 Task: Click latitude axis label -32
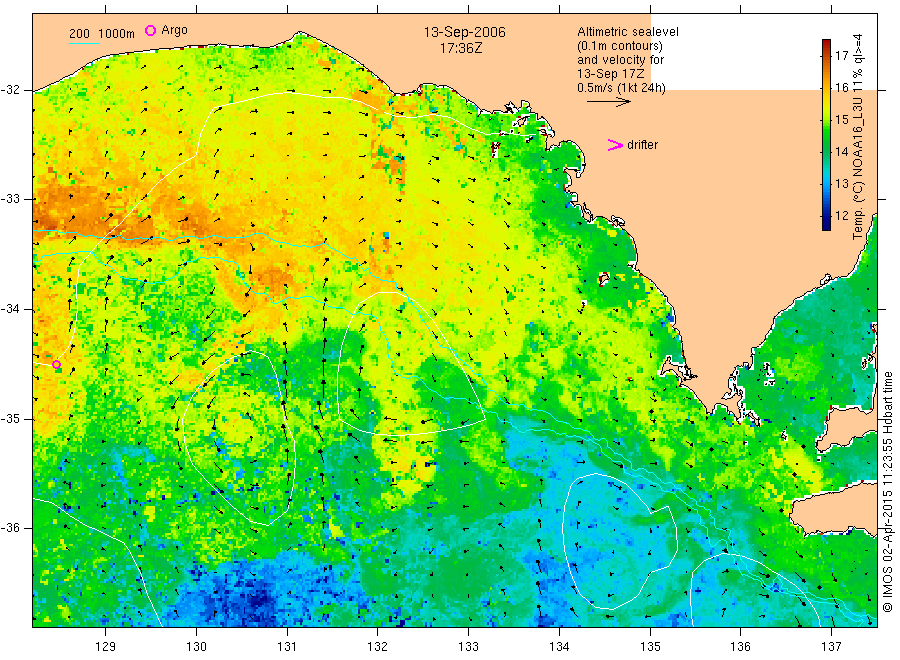(x=11, y=90)
